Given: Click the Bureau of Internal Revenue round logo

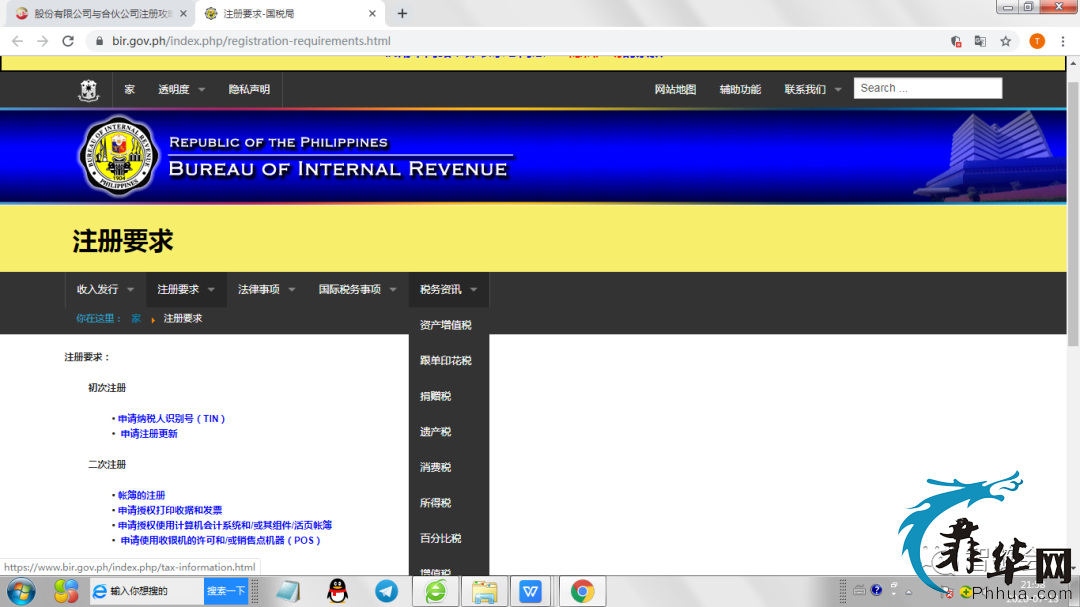Looking at the screenshot, I should tap(118, 156).
